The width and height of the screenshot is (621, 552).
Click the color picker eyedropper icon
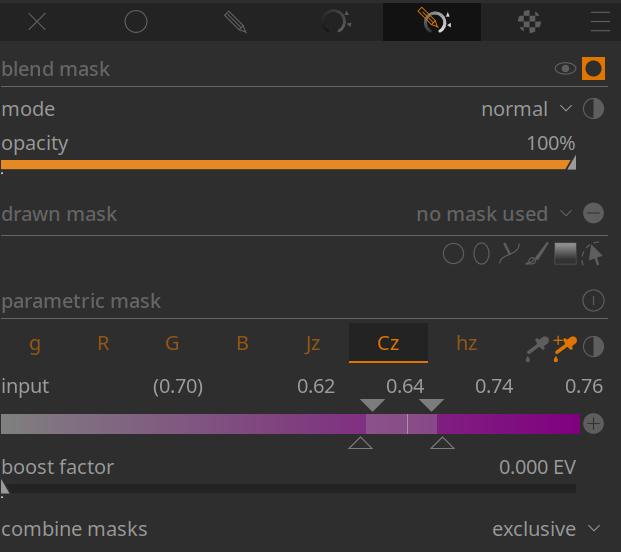click(x=537, y=346)
